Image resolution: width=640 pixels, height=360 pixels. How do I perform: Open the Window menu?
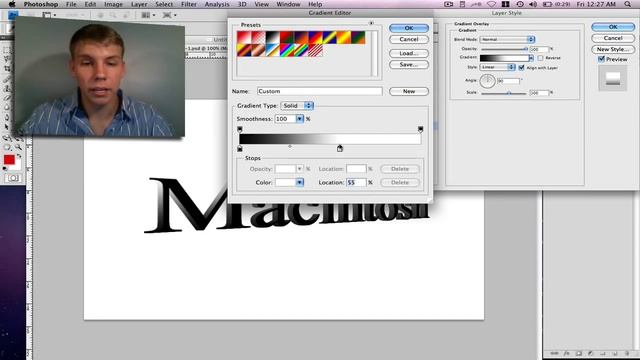[288, 4]
